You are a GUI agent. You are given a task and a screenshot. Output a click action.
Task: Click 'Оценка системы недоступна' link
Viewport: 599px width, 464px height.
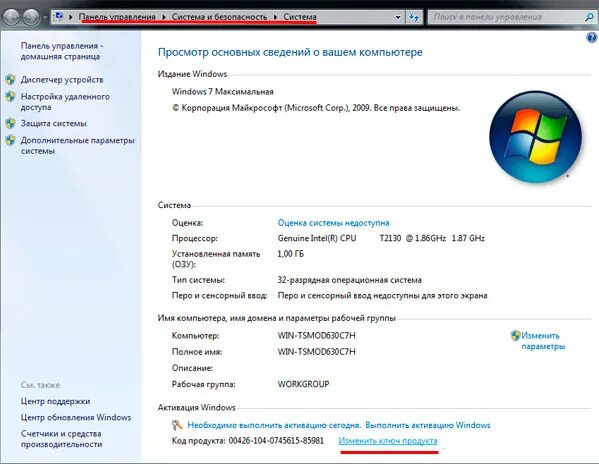[x=333, y=223]
